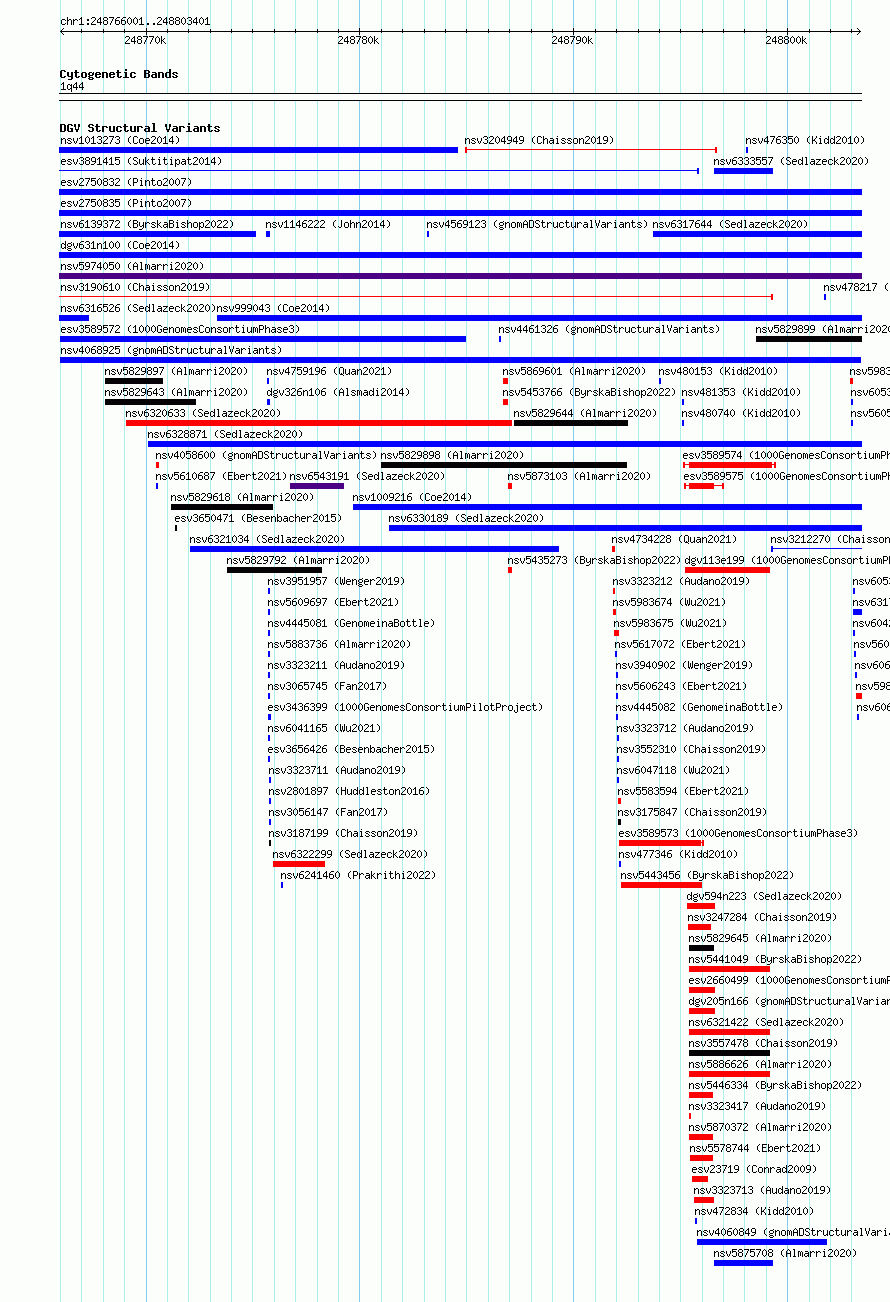Click nsv3951957 (Wenger2019) label

pos(336,581)
